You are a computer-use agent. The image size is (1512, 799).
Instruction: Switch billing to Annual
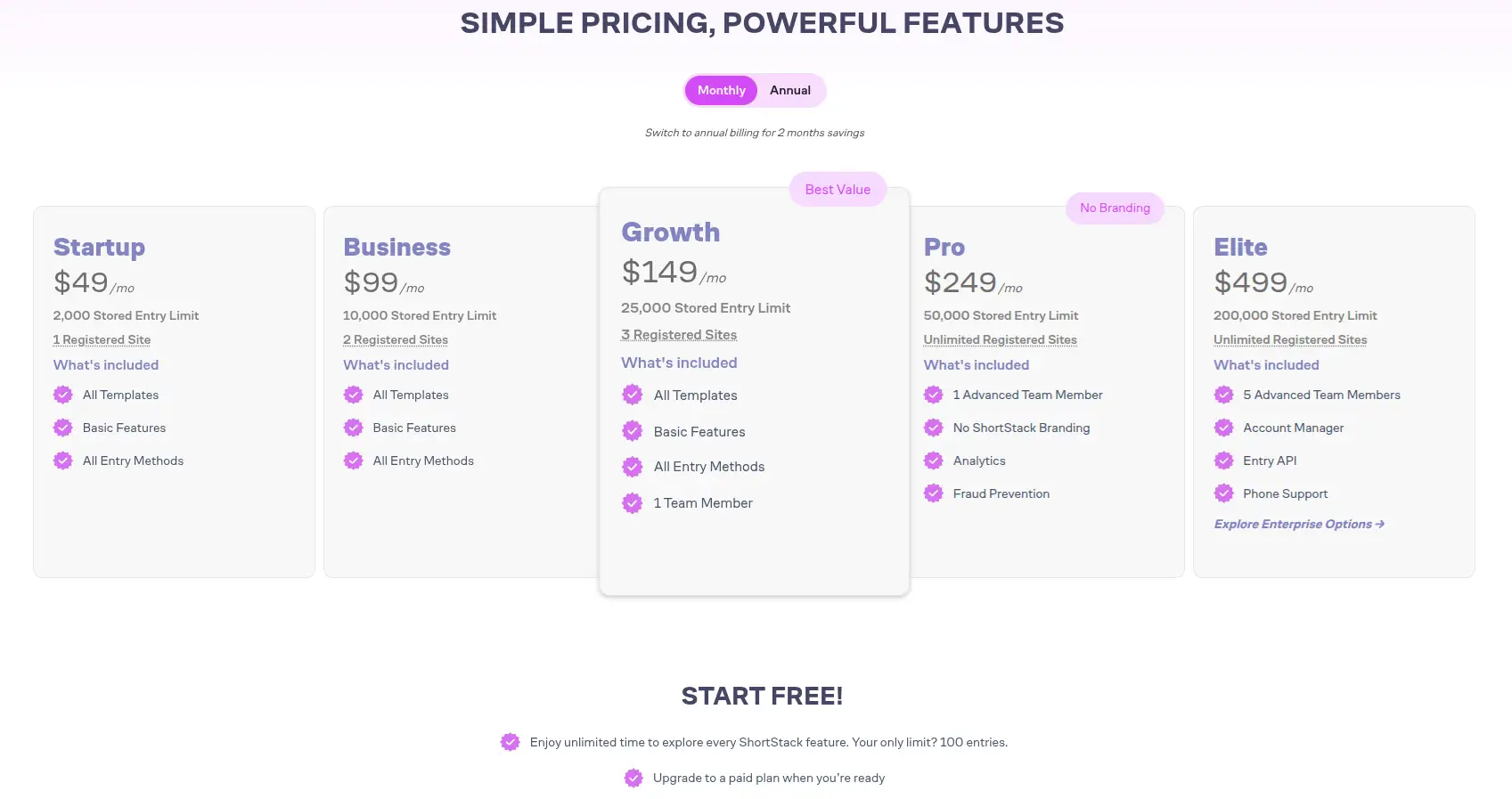point(789,90)
